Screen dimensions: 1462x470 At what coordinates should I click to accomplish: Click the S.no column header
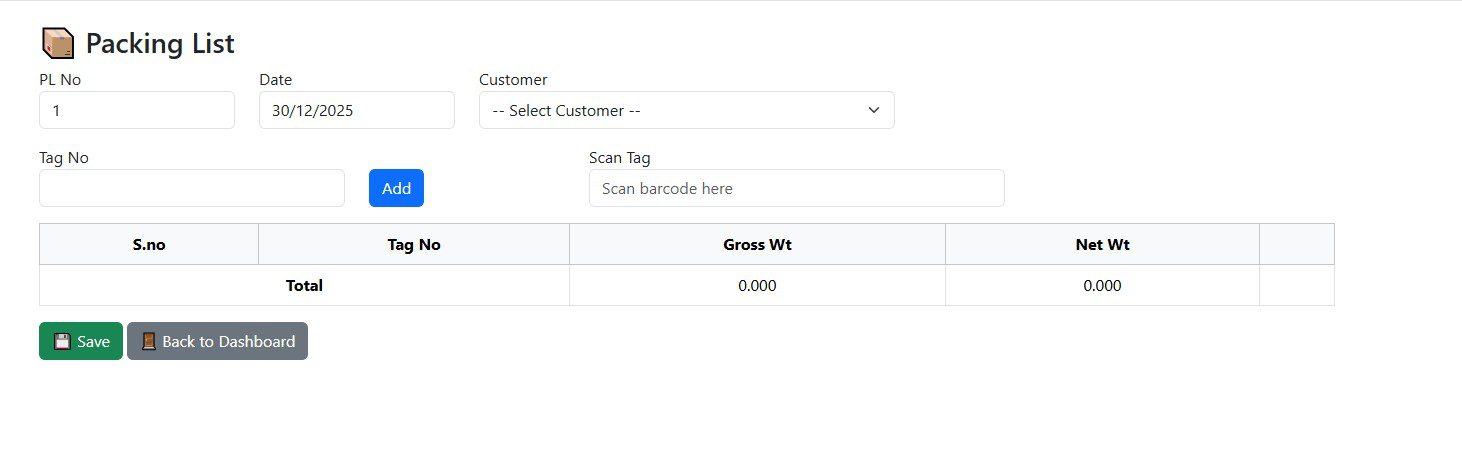149,244
